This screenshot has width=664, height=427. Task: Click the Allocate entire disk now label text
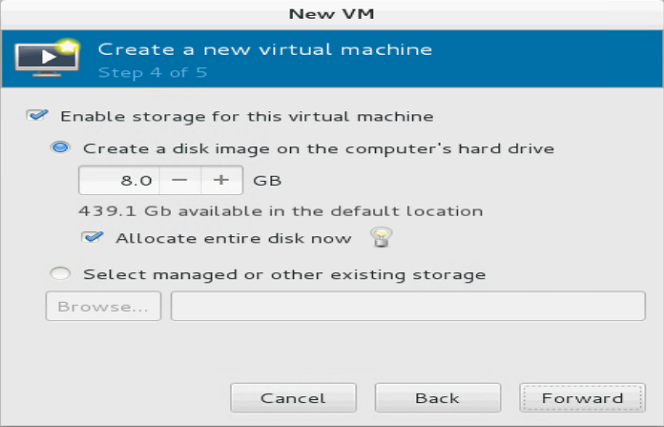pos(234,238)
